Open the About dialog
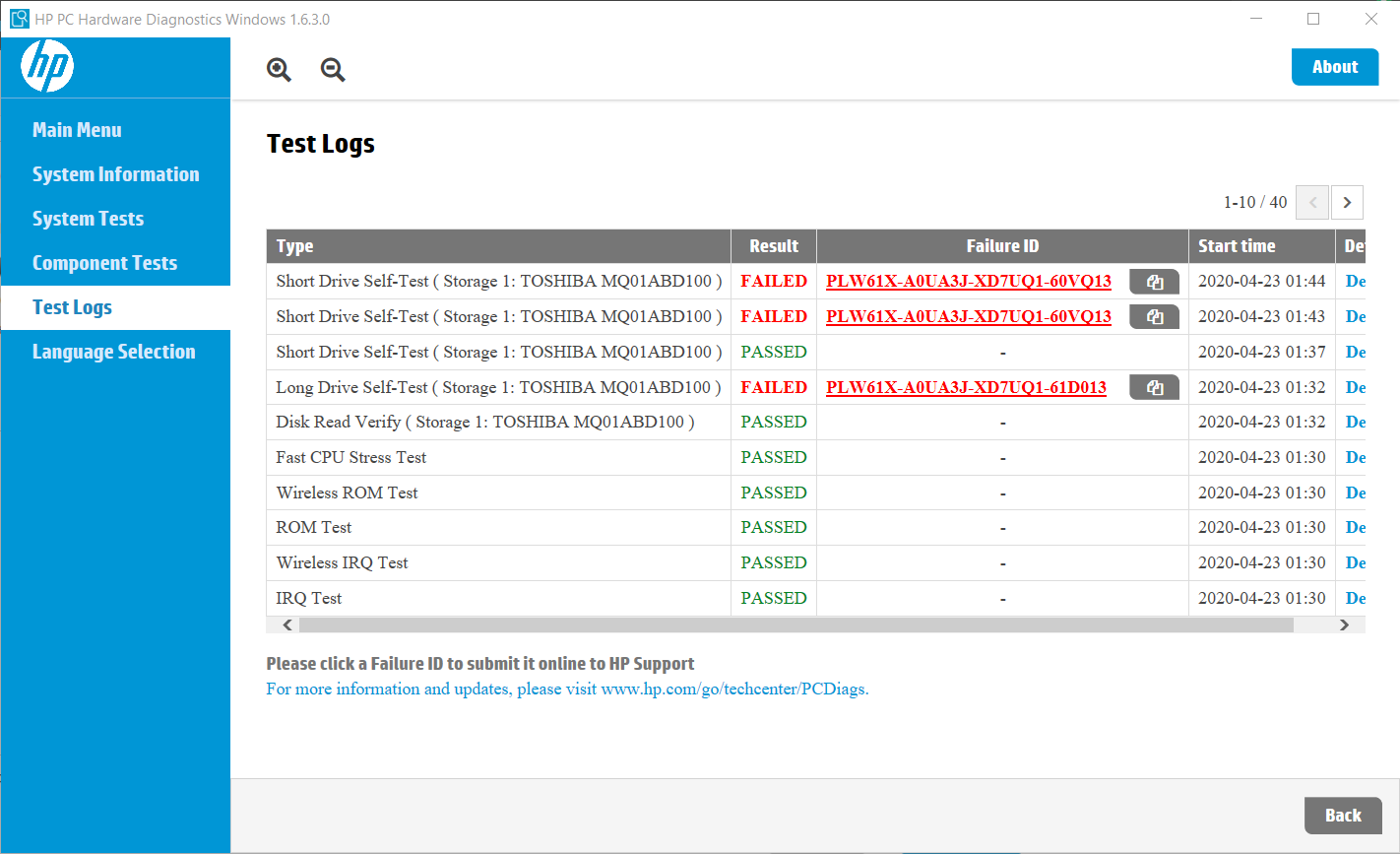1400x854 pixels. 1334,66
